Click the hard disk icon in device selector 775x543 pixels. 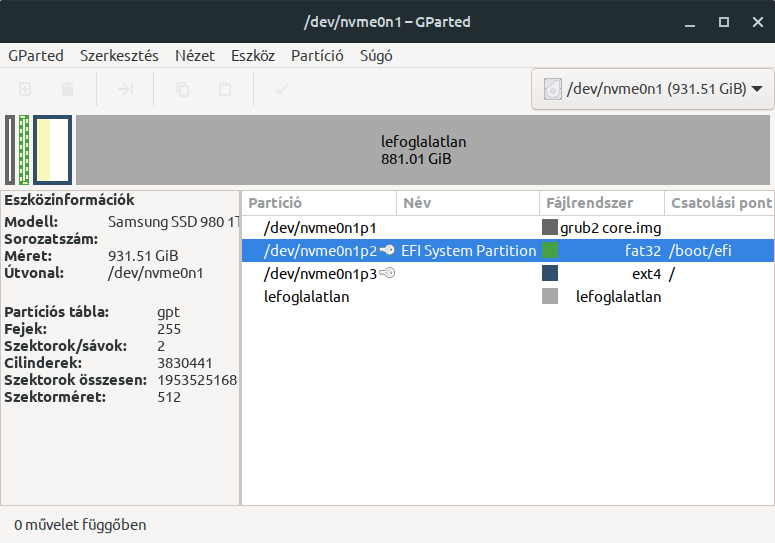pyautogui.click(x=553, y=89)
